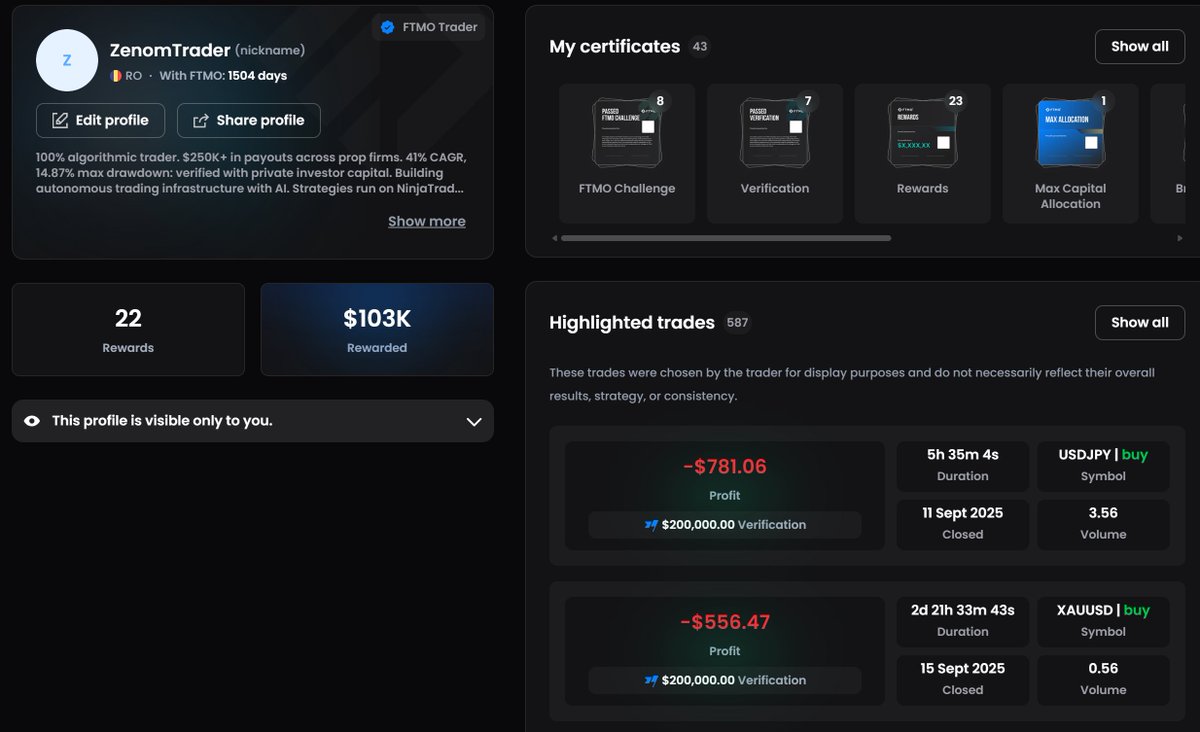Click the count badge 23 on Rewards
Viewport: 1200px width, 732px height.
click(x=955, y=100)
